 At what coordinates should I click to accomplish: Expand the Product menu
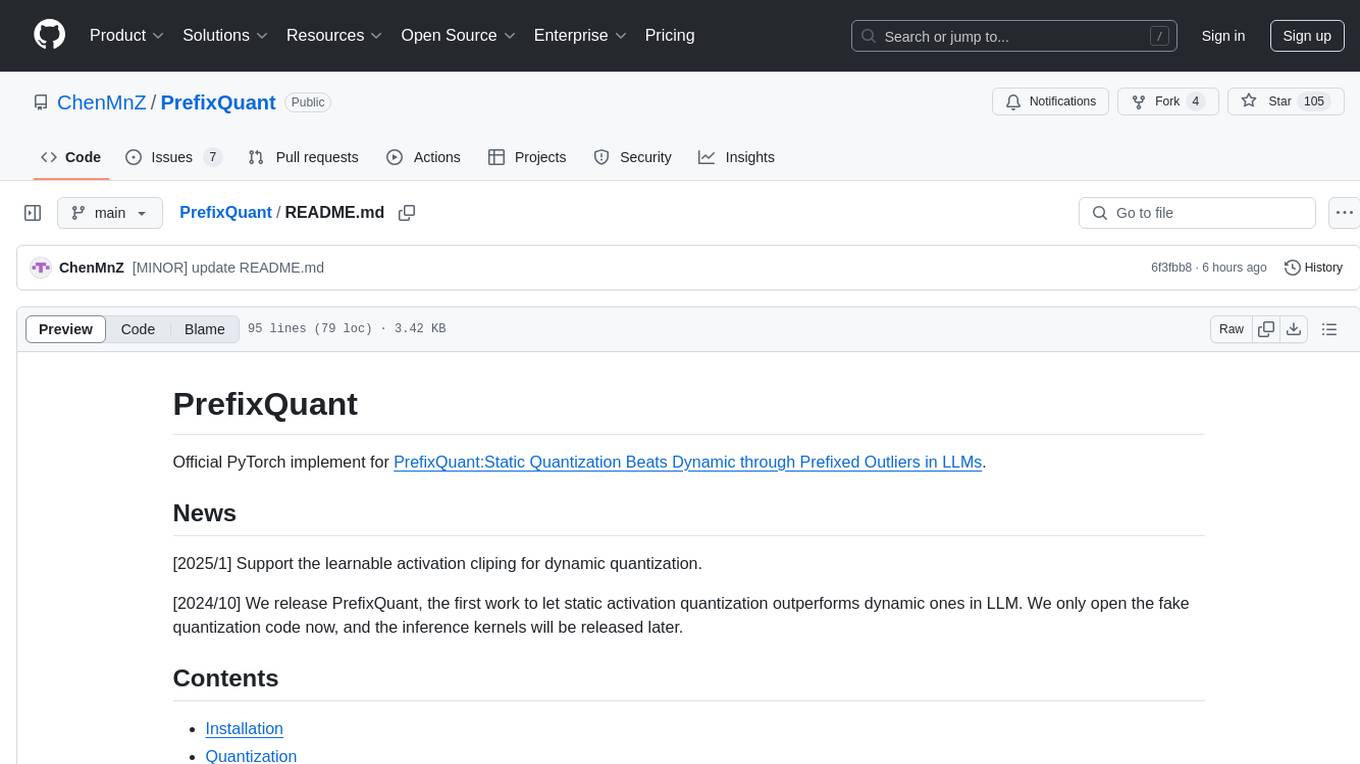tap(127, 35)
